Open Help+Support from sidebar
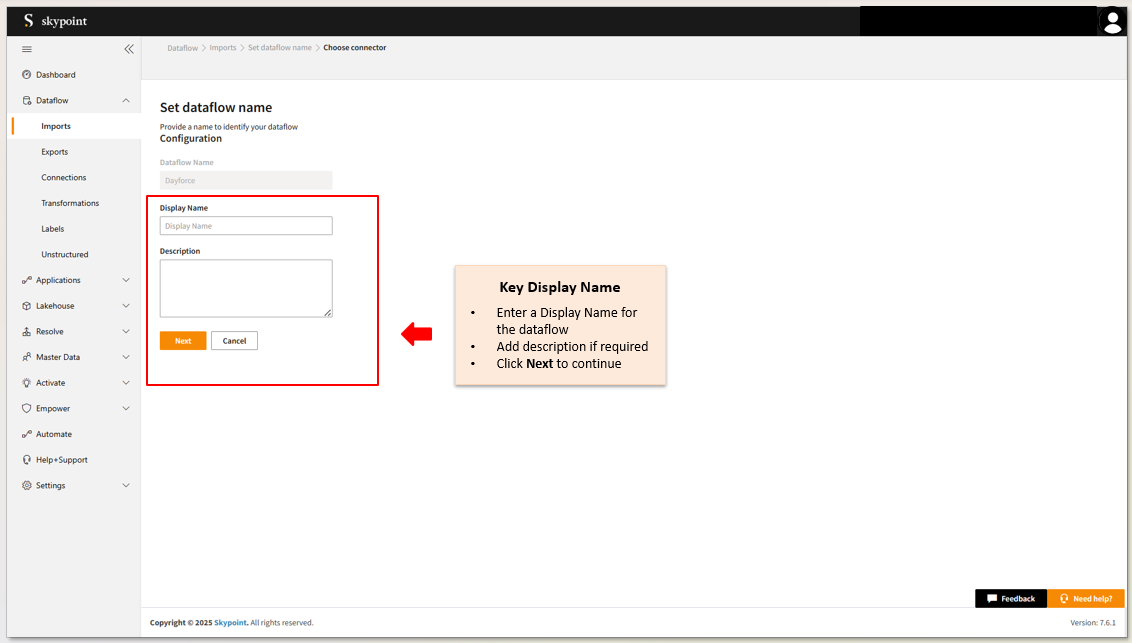Image resolution: width=1132 pixels, height=643 pixels. tap(61, 460)
